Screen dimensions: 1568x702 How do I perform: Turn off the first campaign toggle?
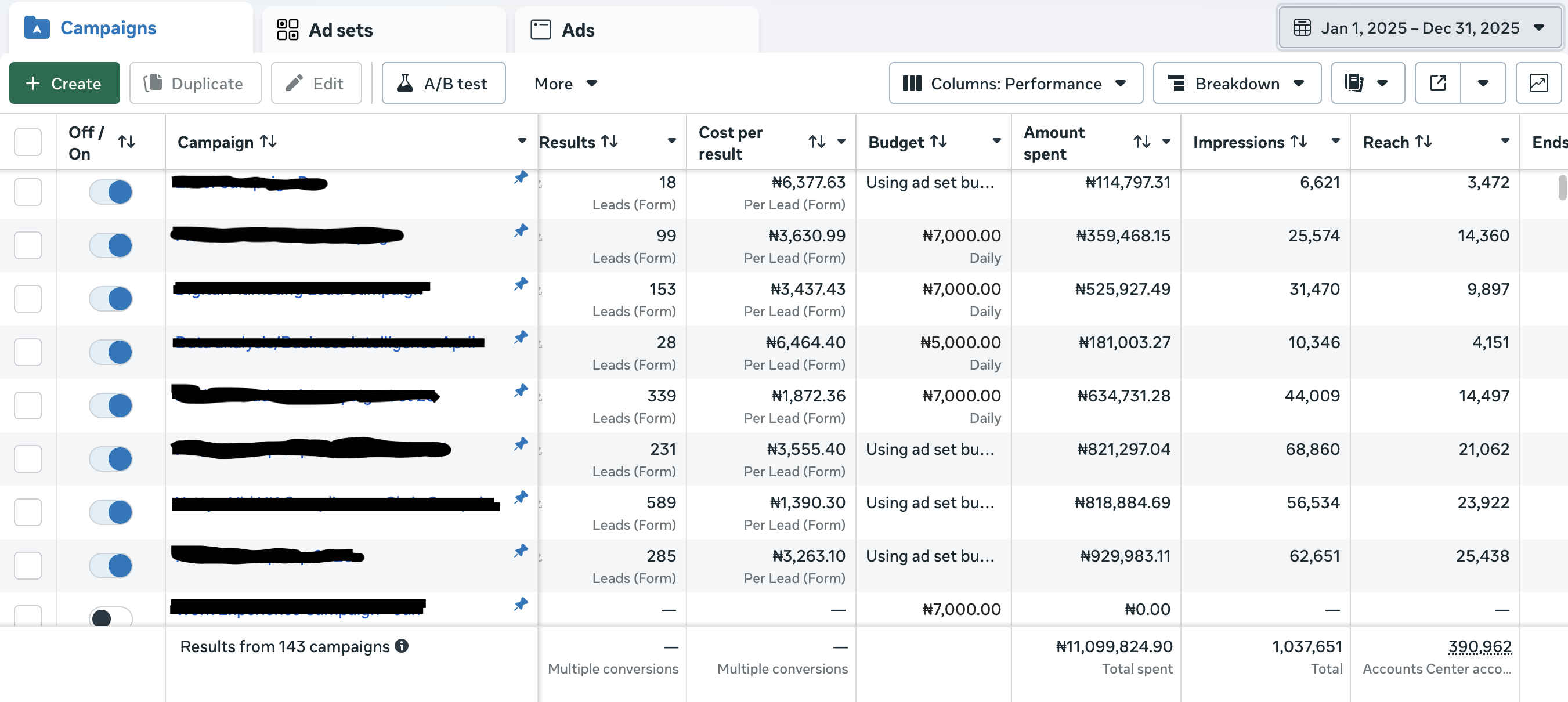[x=110, y=191]
